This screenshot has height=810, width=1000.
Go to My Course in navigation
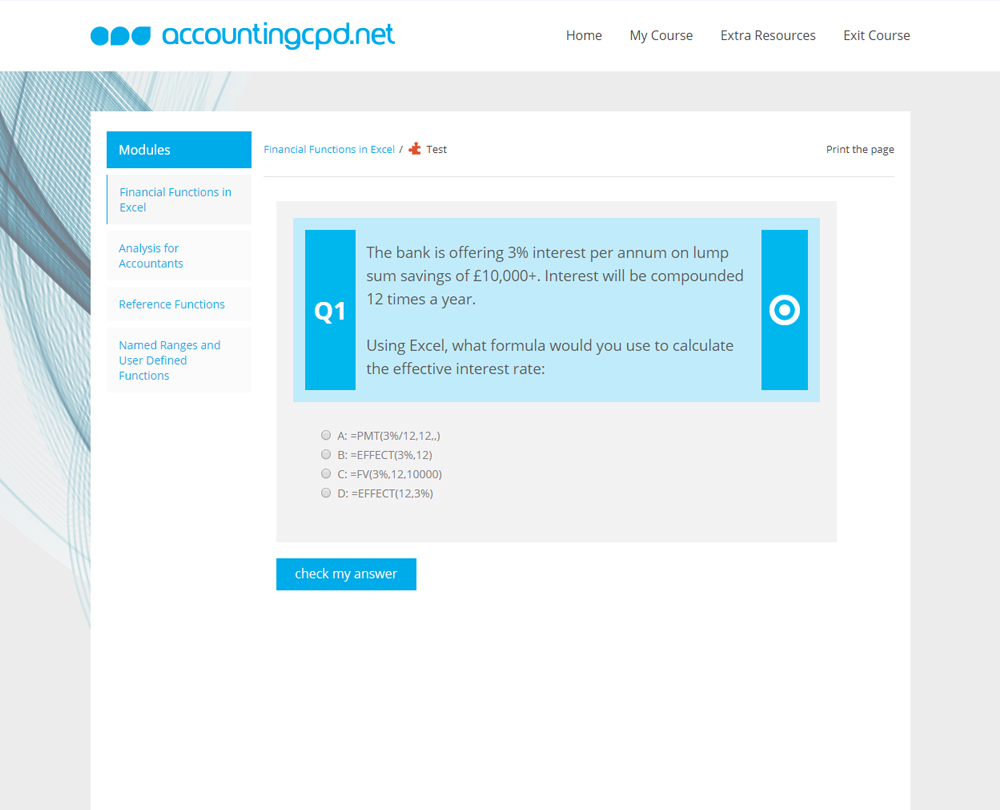(x=661, y=35)
